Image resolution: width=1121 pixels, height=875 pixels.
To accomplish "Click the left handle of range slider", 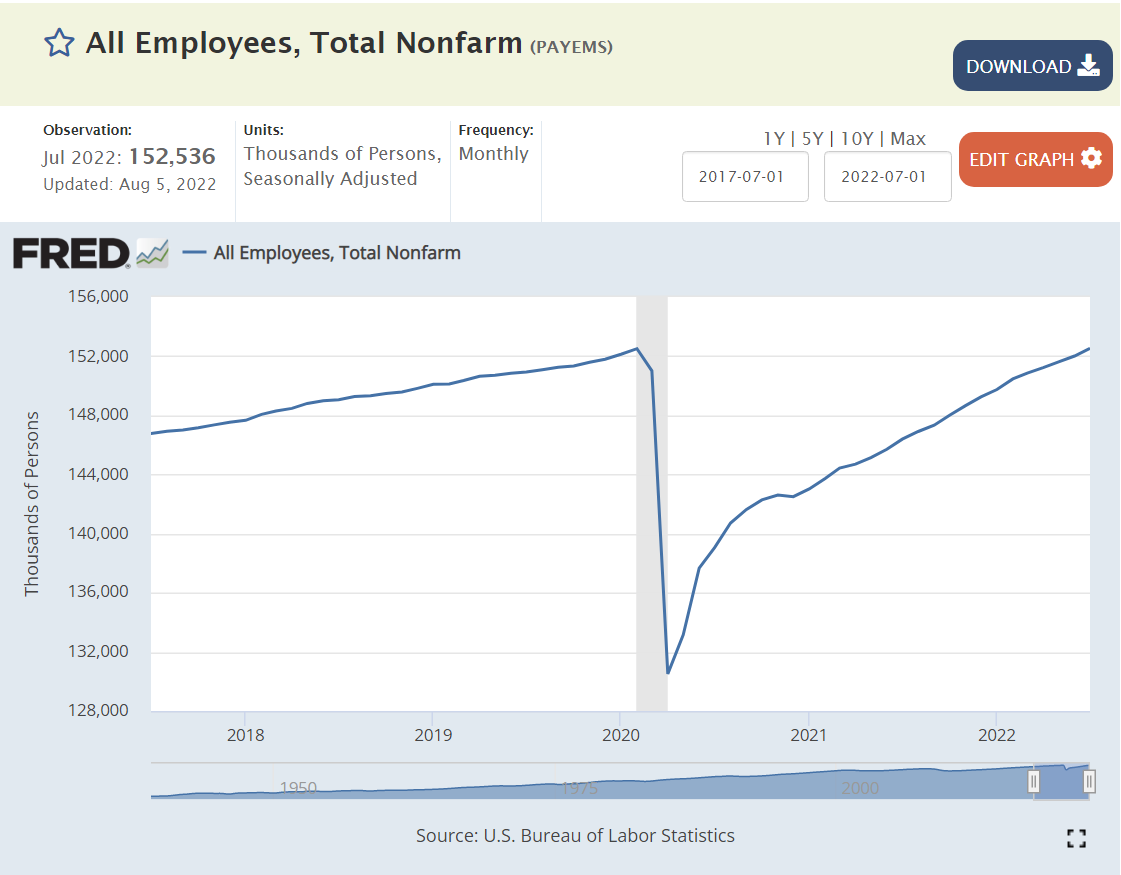I will click(x=1034, y=781).
